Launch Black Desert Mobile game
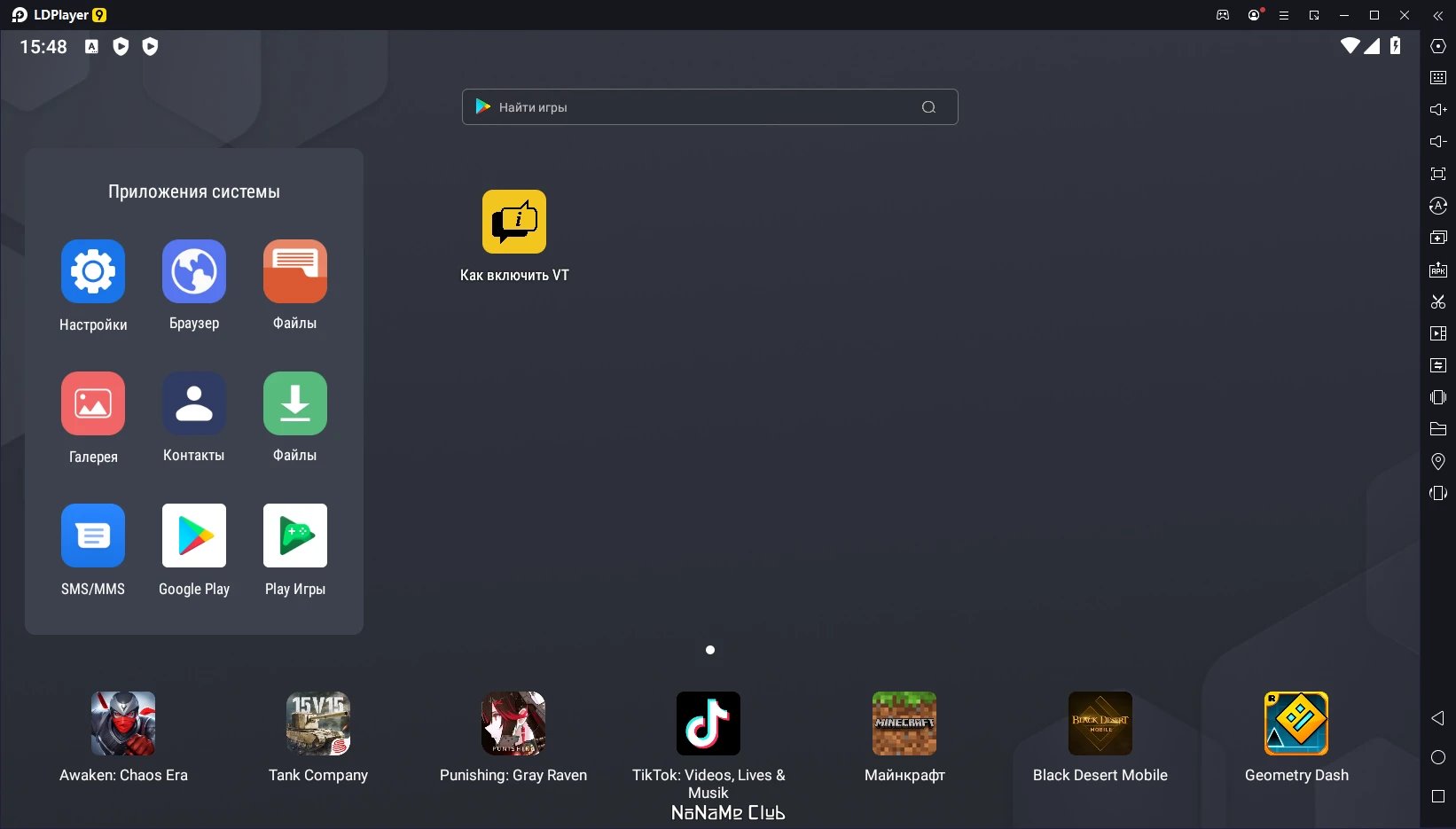1456x829 pixels. point(1100,723)
